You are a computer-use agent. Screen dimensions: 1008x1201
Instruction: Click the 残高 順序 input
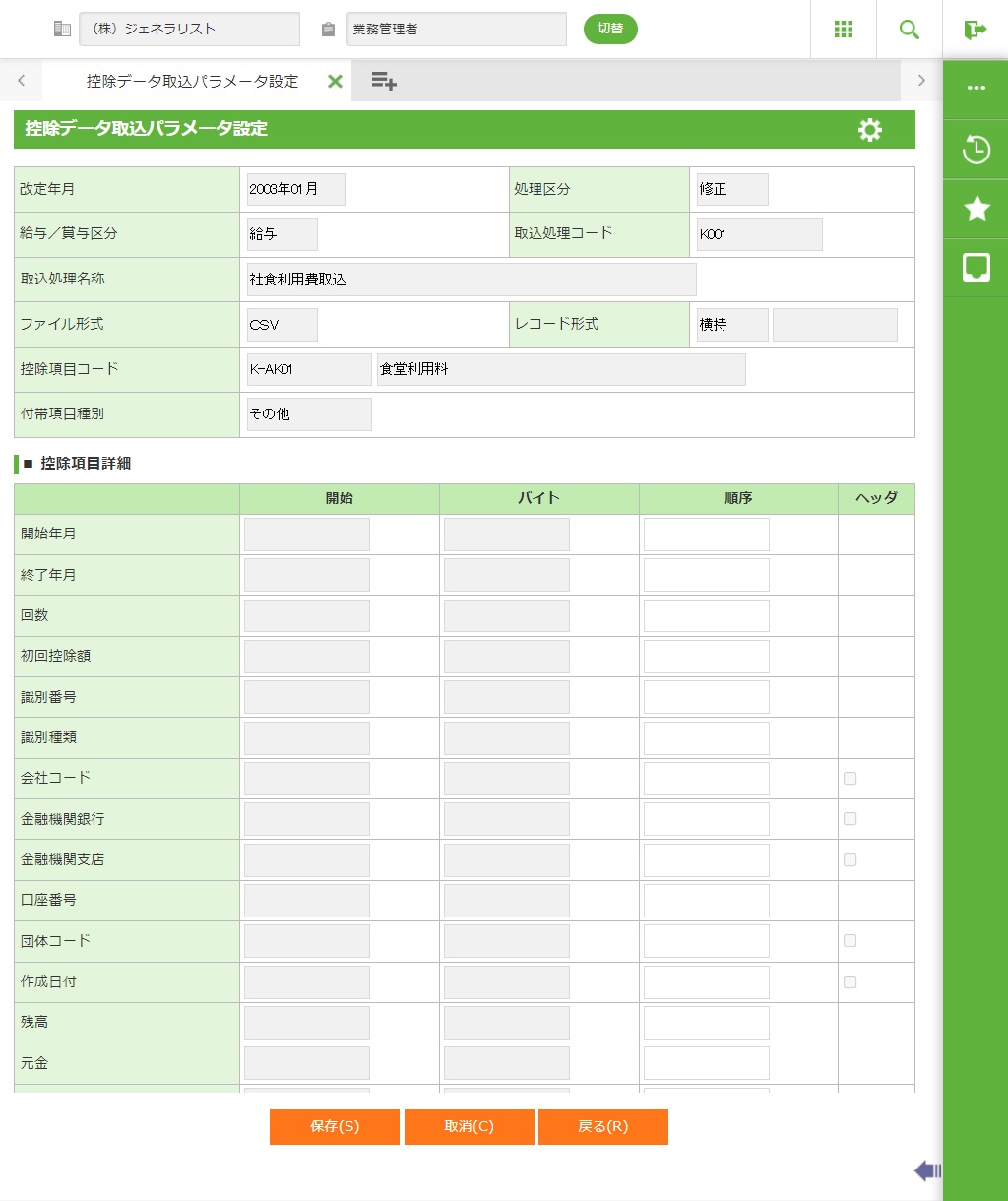pyautogui.click(x=707, y=1023)
